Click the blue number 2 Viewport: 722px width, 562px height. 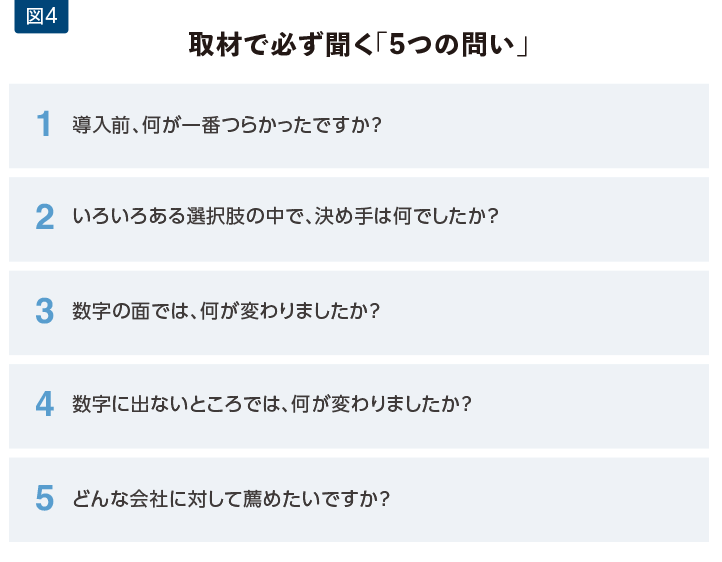point(45,217)
